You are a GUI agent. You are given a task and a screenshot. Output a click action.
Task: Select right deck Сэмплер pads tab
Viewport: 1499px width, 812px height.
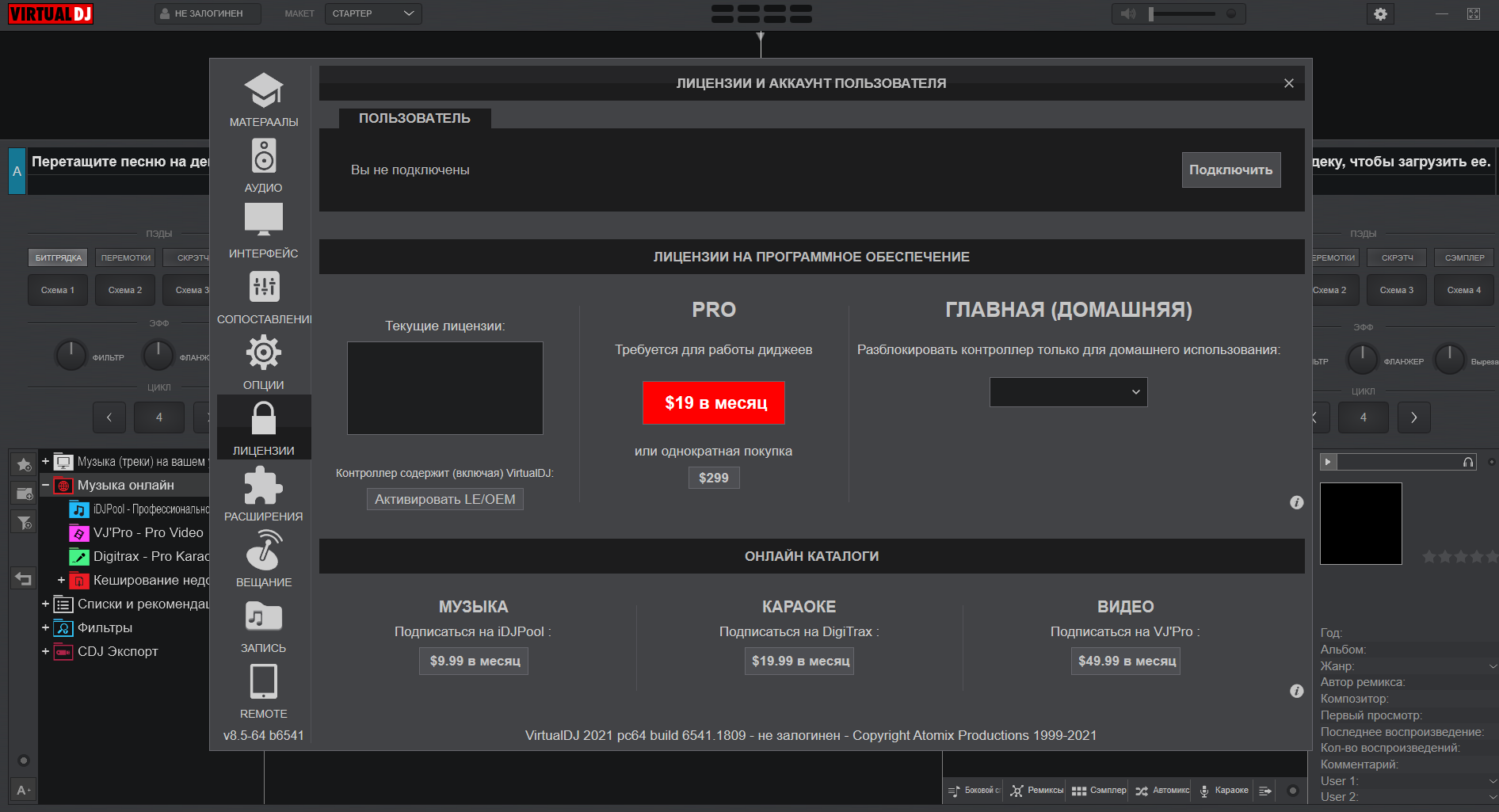coord(1464,257)
